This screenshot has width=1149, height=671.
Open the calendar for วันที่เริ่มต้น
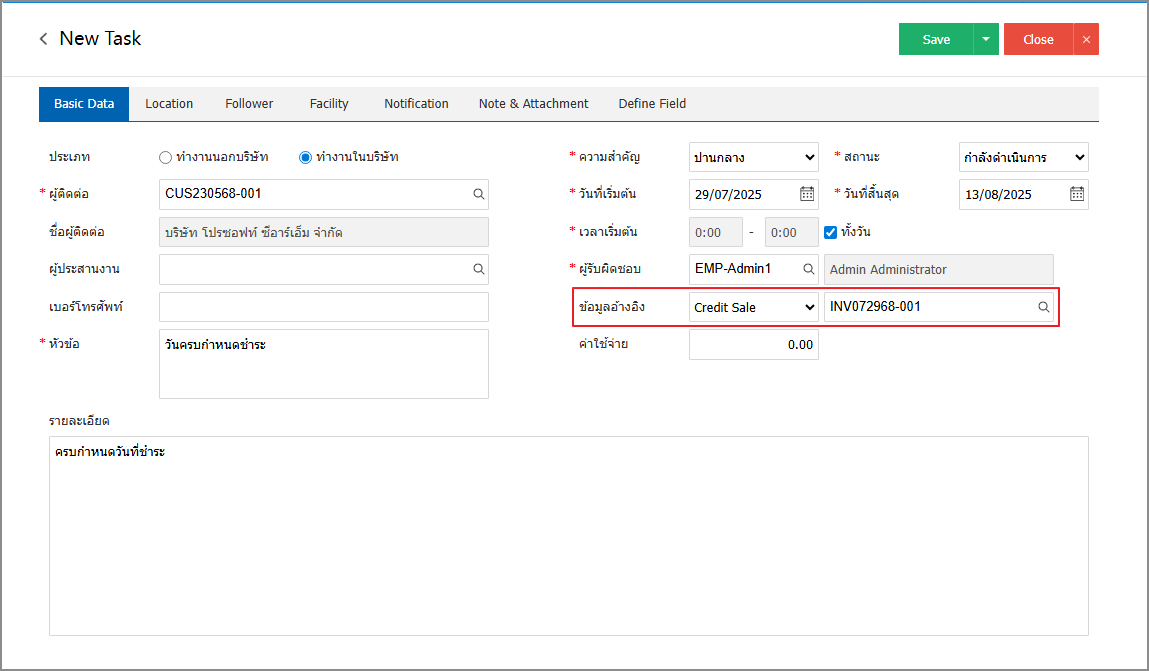click(x=806, y=194)
